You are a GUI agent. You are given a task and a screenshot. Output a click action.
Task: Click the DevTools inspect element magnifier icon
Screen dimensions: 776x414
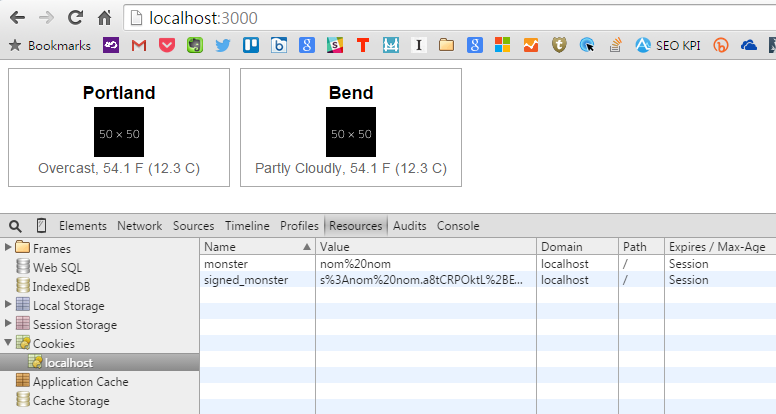pyautogui.click(x=15, y=226)
